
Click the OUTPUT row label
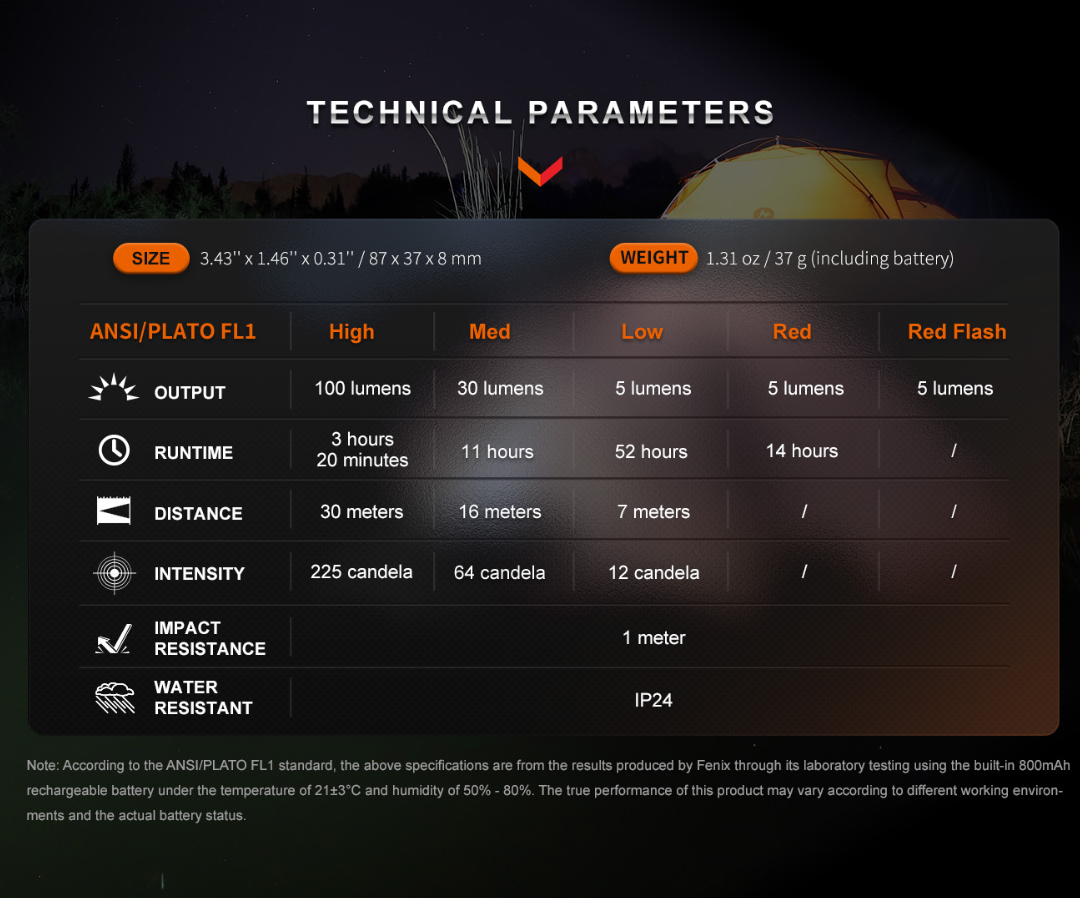tap(189, 393)
